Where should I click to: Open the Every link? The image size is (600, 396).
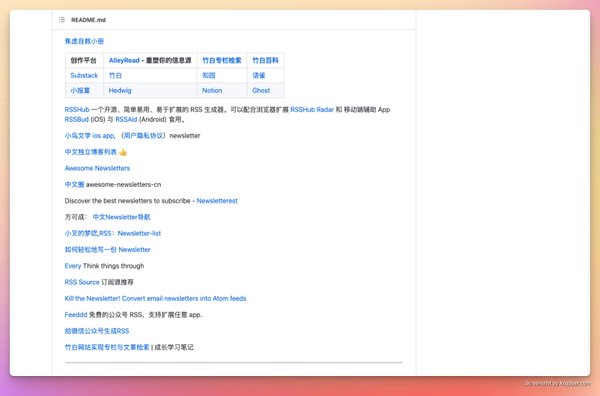point(73,266)
